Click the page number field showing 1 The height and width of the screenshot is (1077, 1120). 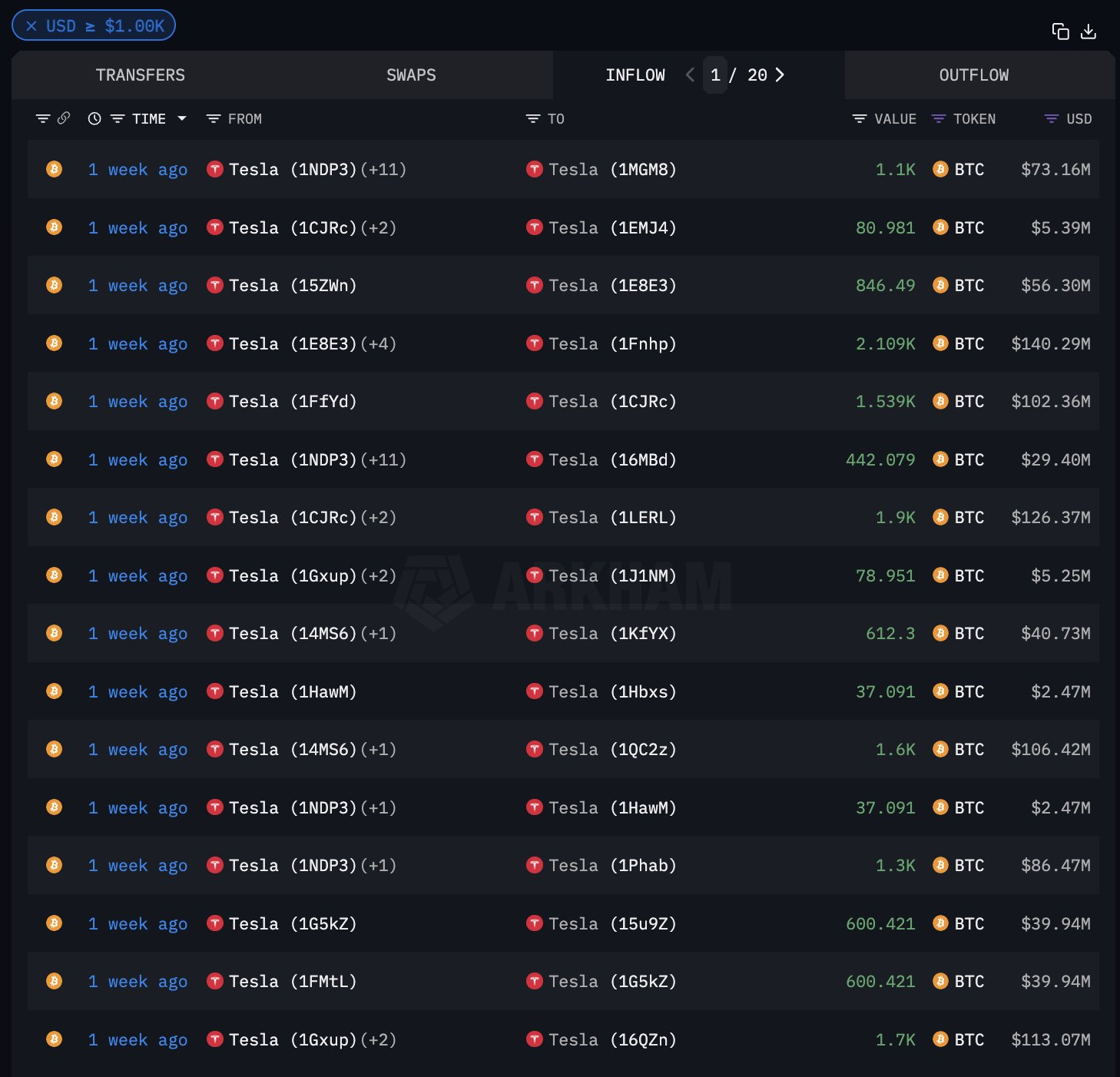pyautogui.click(x=715, y=75)
